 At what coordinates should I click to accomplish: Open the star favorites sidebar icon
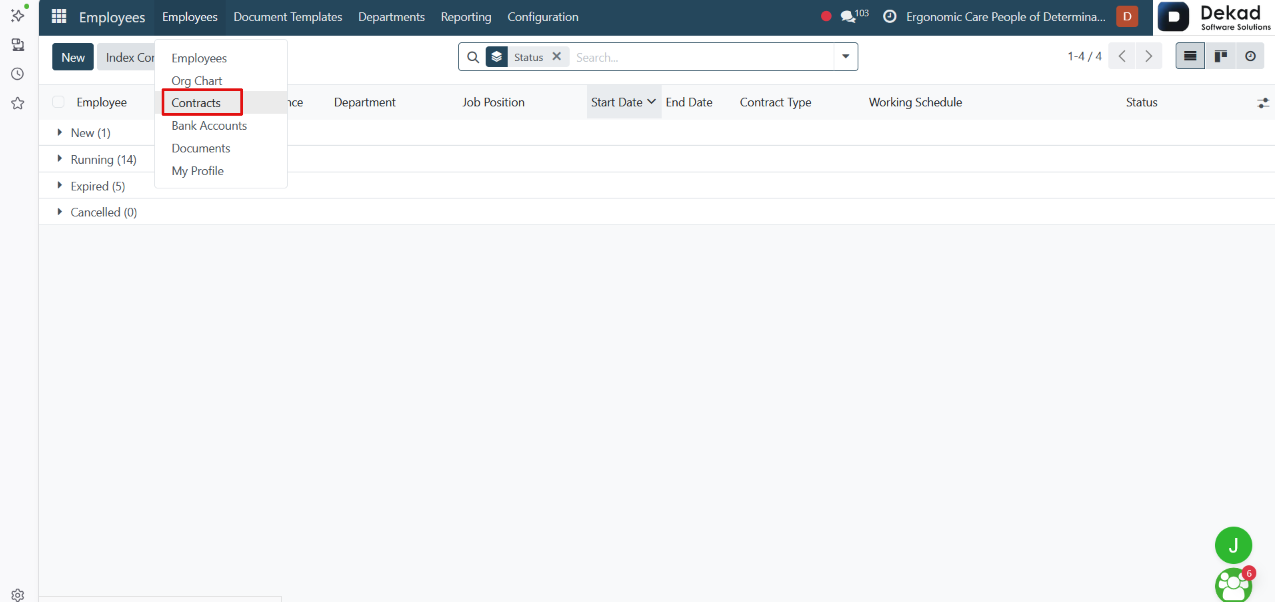pyautogui.click(x=18, y=103)
